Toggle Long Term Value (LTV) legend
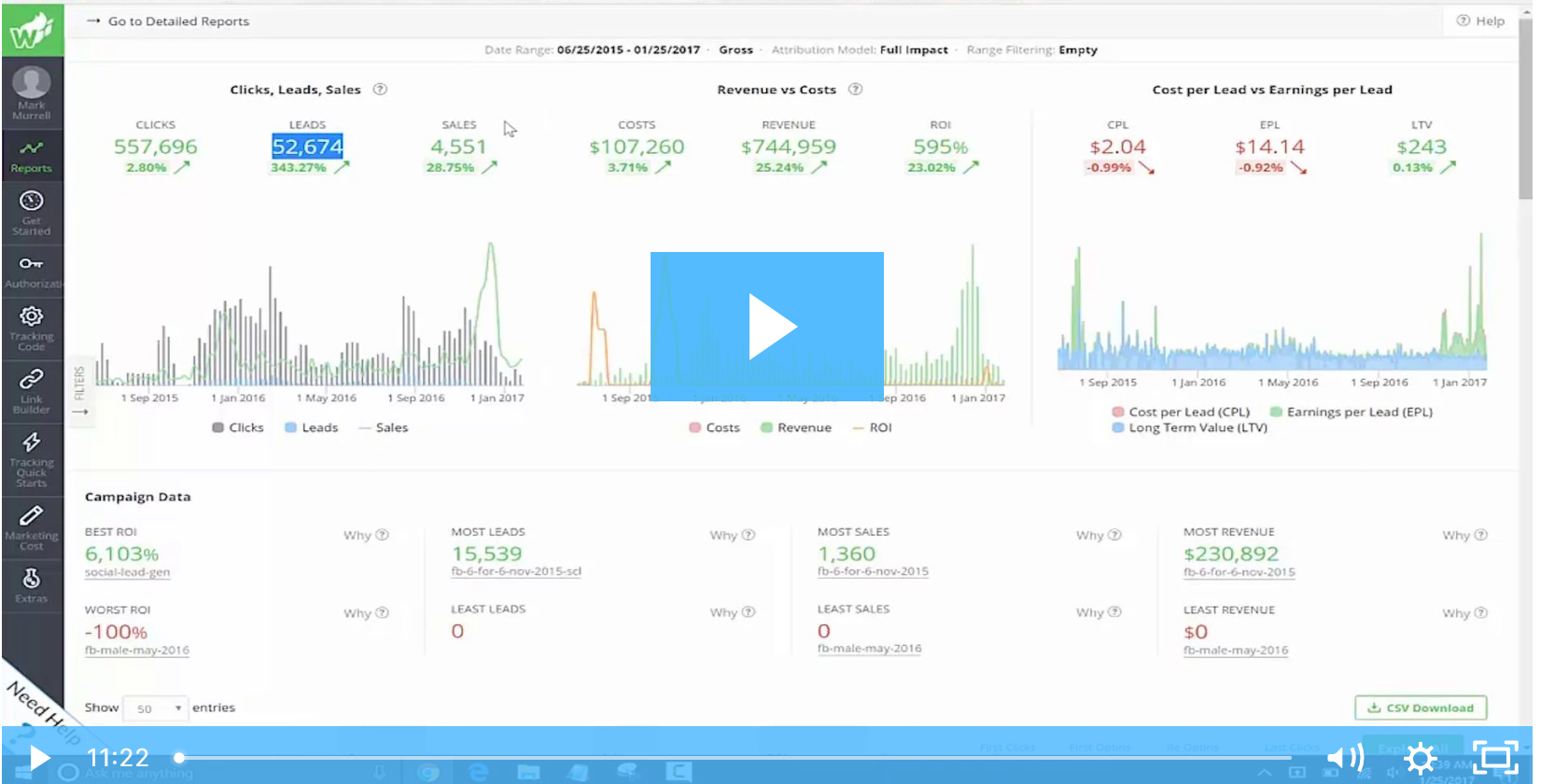 click(1190, 427)
